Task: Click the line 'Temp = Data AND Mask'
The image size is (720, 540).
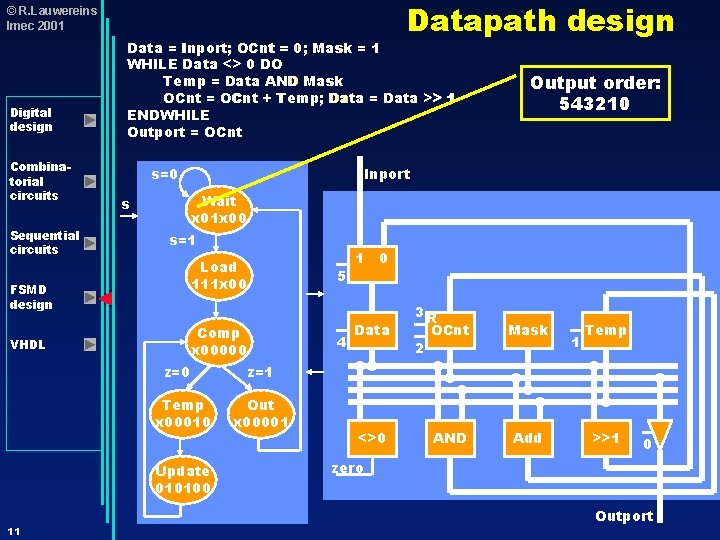Action: tap(253, 81)
